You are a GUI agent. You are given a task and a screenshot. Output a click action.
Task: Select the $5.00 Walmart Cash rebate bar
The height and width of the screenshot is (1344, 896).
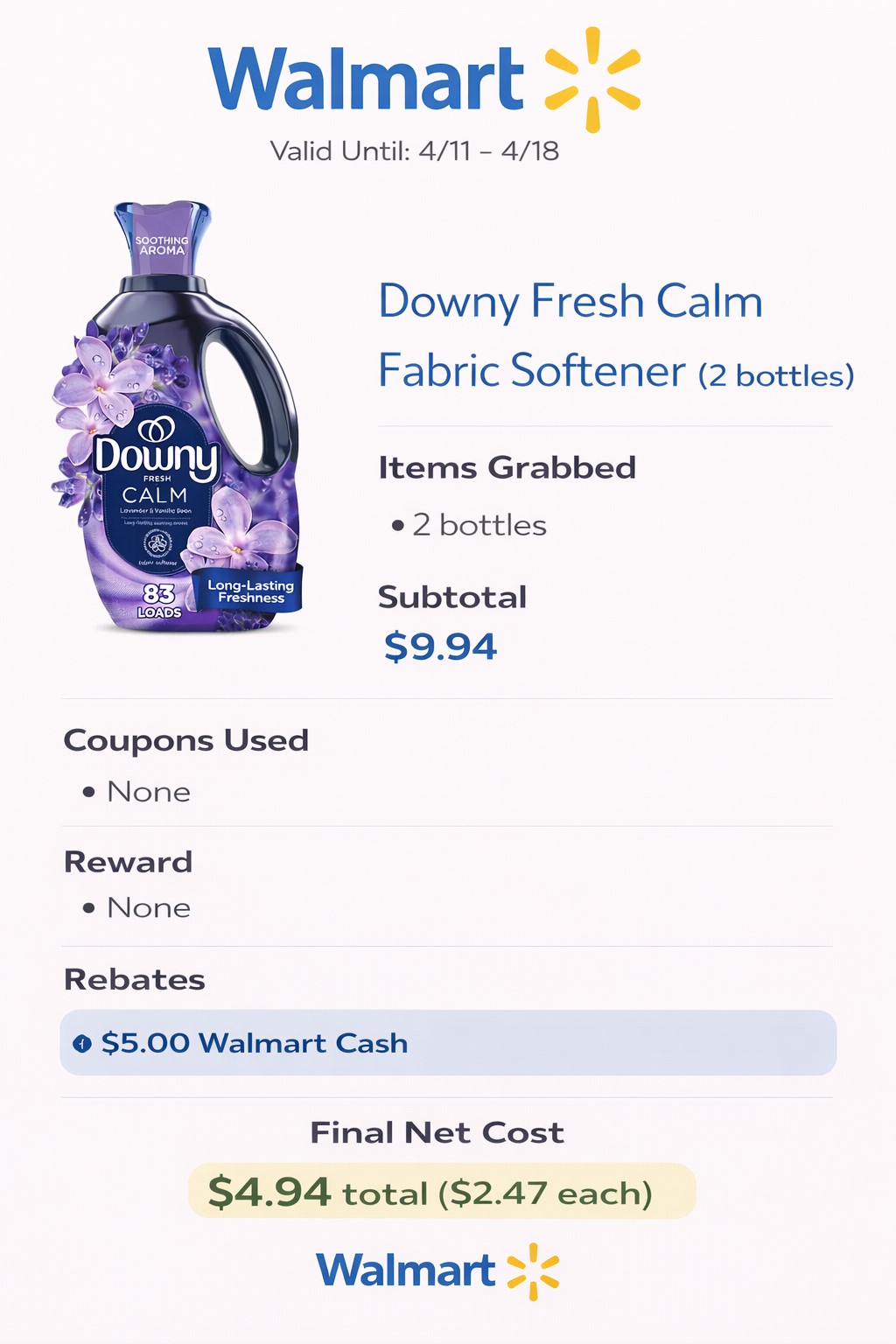pos(448,1043)
